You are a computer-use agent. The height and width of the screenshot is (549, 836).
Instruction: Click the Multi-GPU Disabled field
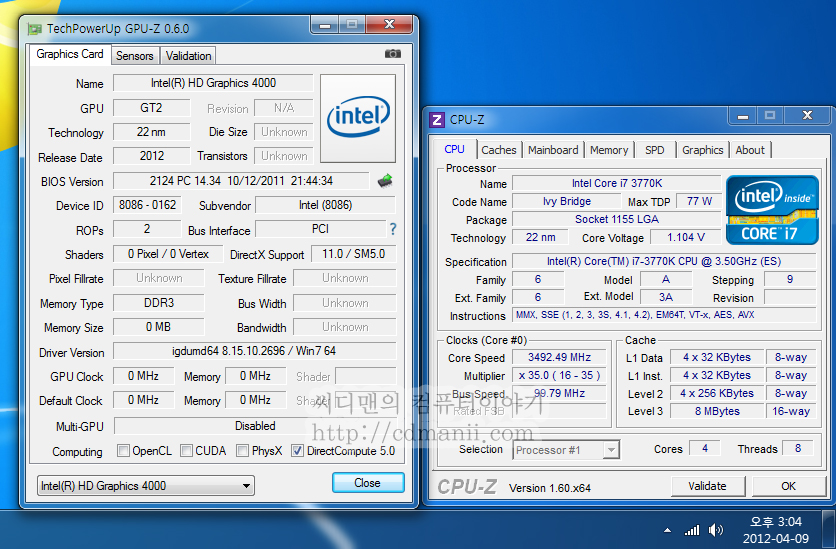[255, 426]
